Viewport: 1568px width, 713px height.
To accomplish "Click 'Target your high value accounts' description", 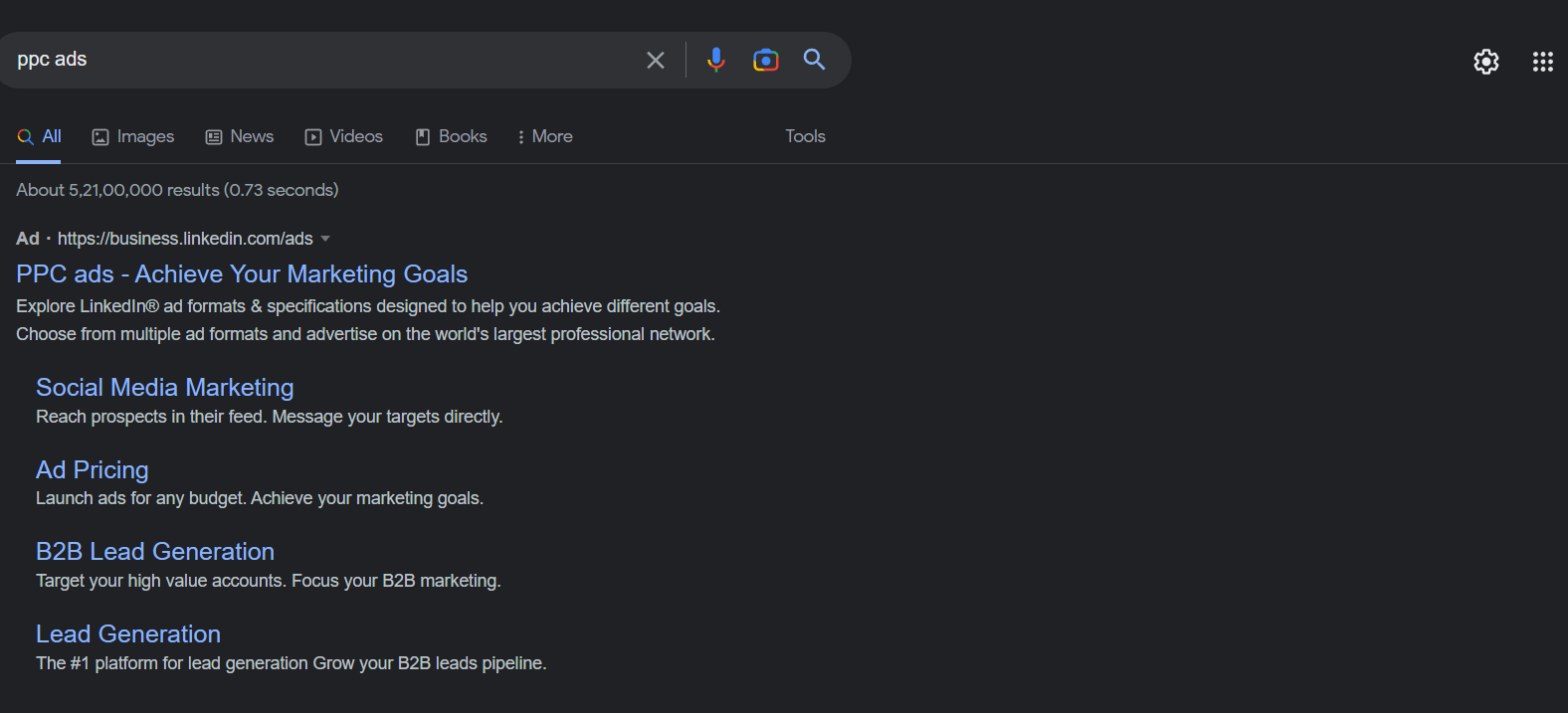I will coord(269,581).
